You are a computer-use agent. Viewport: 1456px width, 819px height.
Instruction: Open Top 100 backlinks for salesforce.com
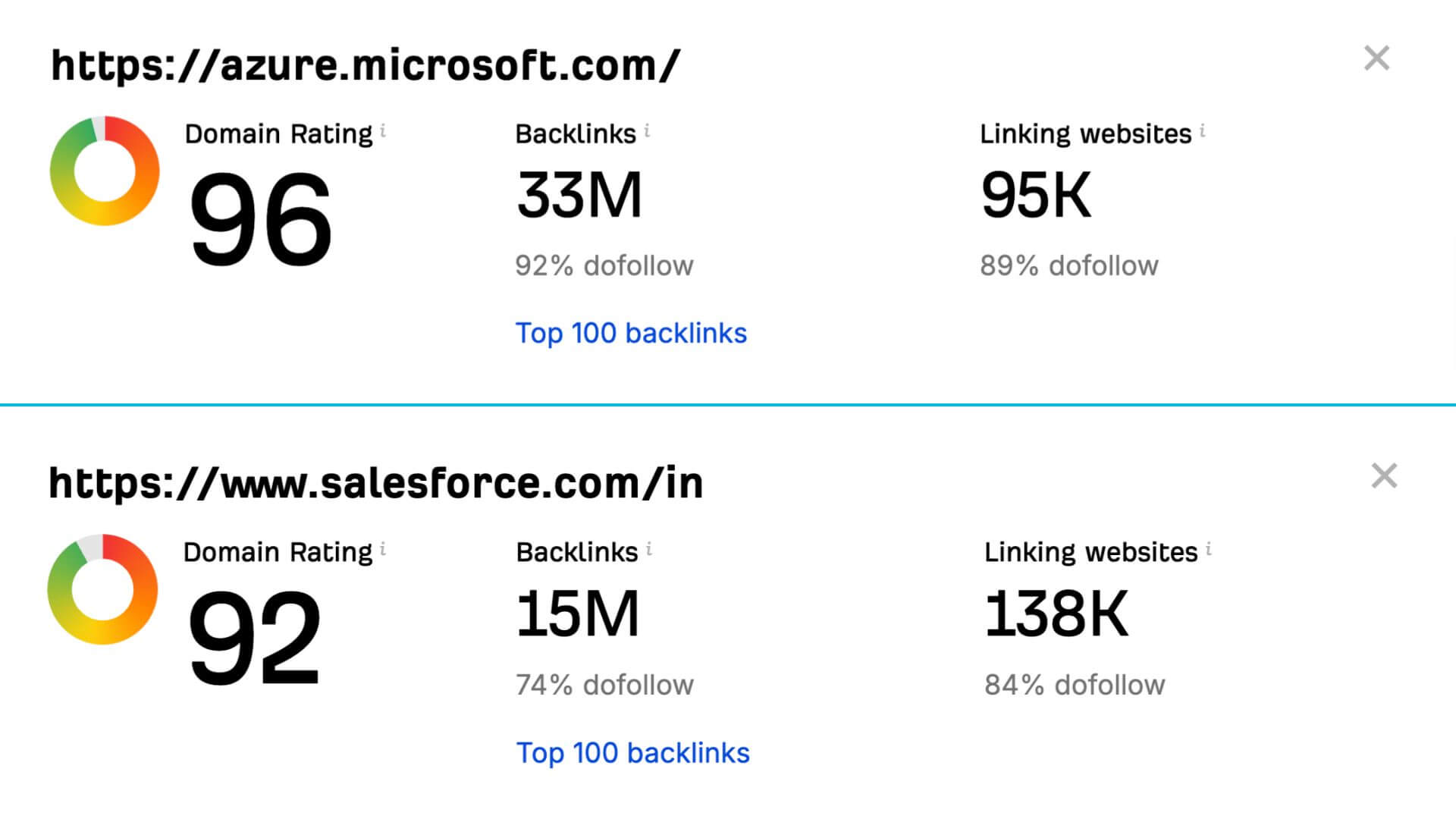tap(633, 752)
